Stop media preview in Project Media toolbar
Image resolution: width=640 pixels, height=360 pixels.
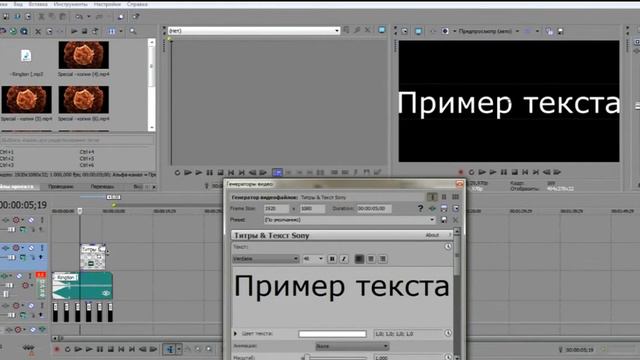pyautogui.click(x=84, y=31)
